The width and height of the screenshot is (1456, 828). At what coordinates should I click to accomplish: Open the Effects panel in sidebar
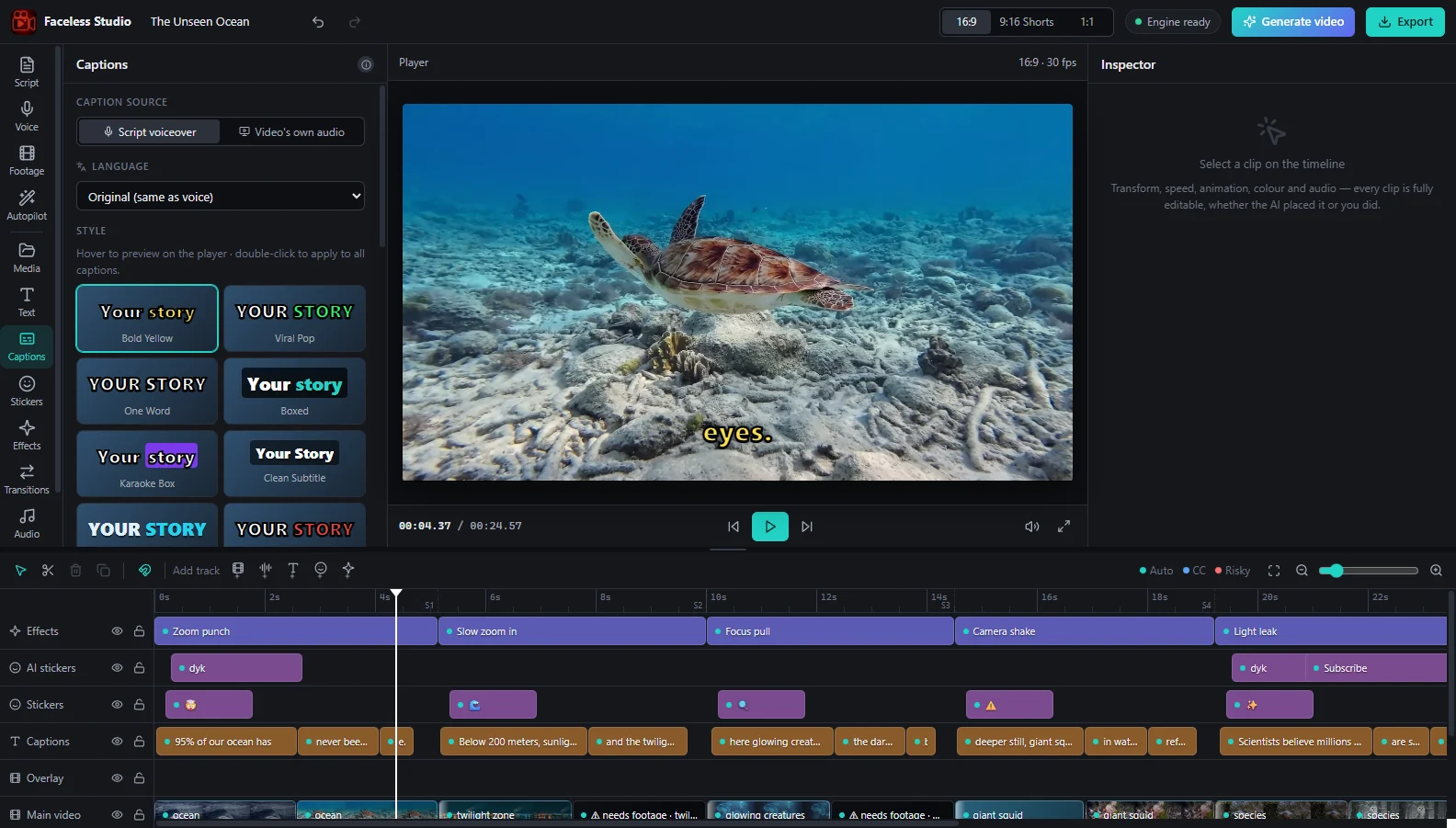coord(27,435)
